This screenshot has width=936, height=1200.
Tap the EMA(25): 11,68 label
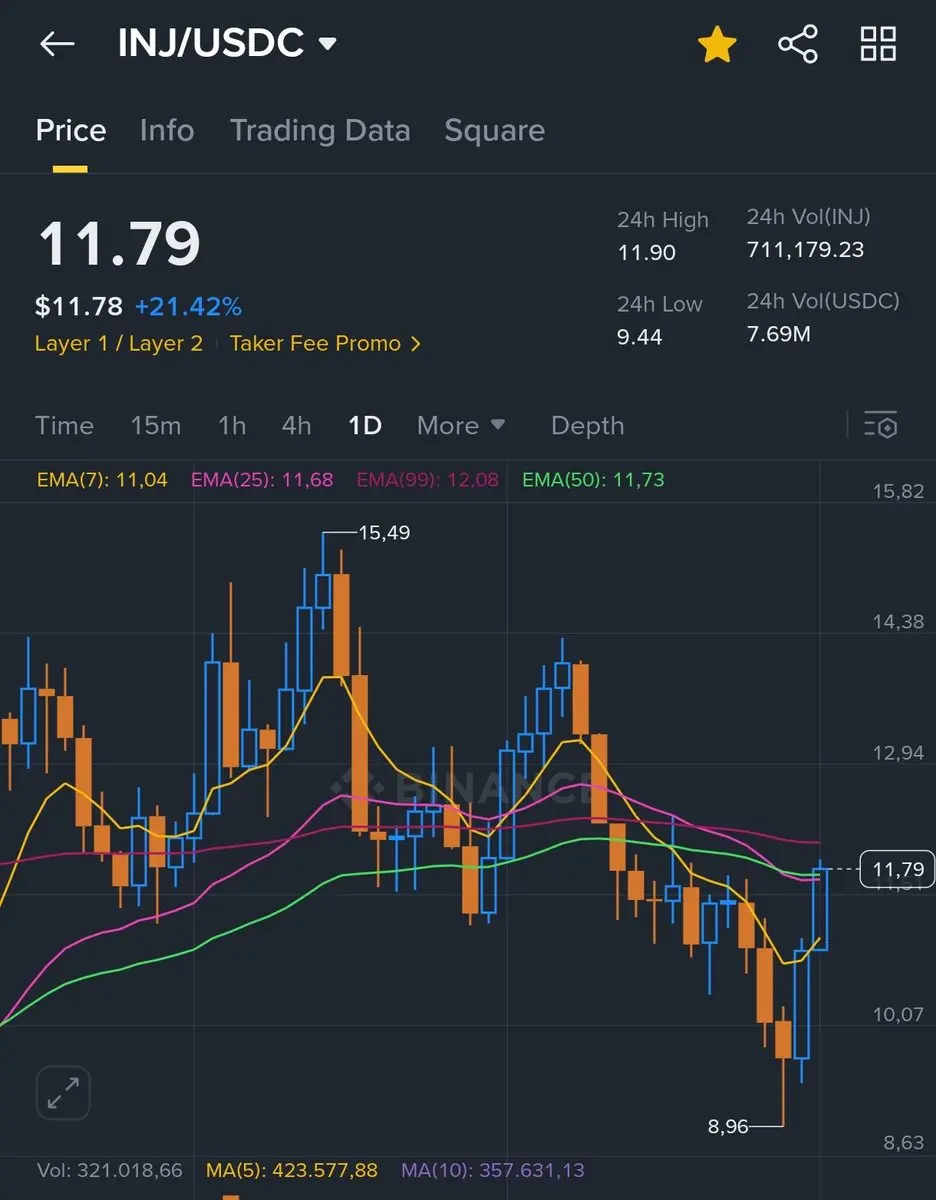point(262,480)
